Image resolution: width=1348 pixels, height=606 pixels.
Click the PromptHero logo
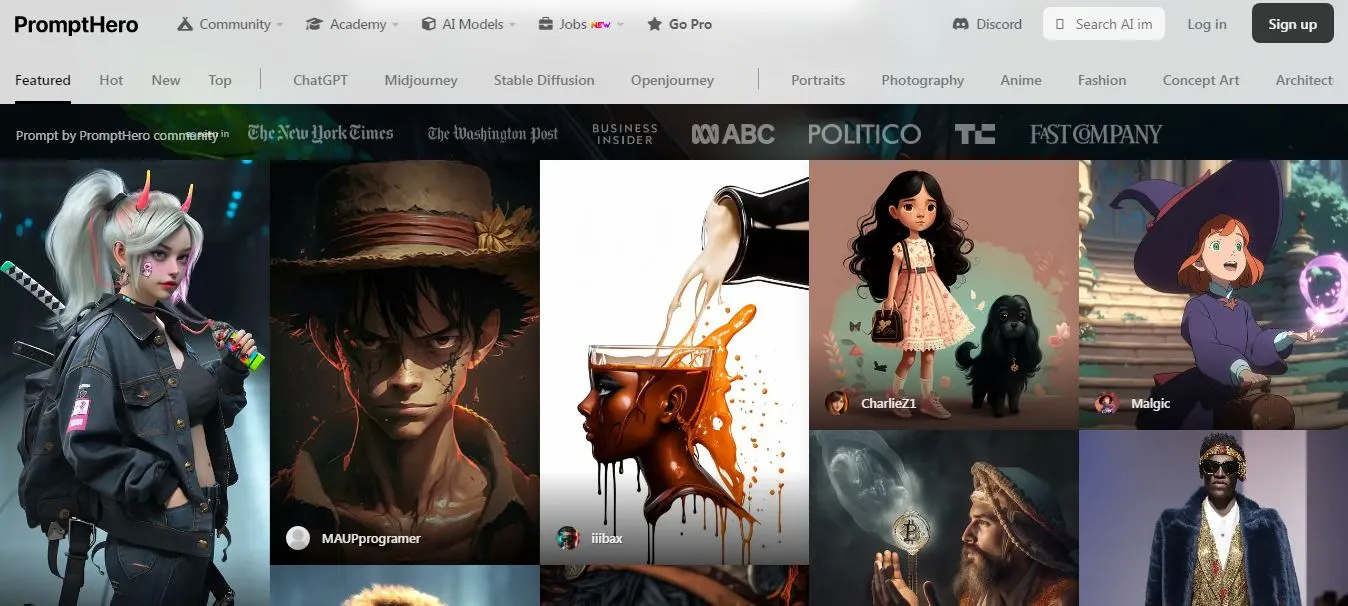click(76, 24)
